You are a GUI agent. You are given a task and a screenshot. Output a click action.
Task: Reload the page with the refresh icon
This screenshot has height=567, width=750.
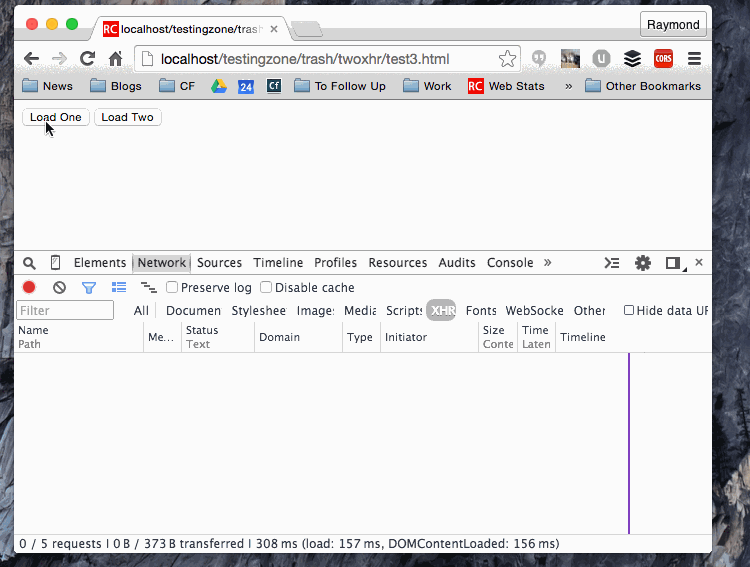point(88,59)
